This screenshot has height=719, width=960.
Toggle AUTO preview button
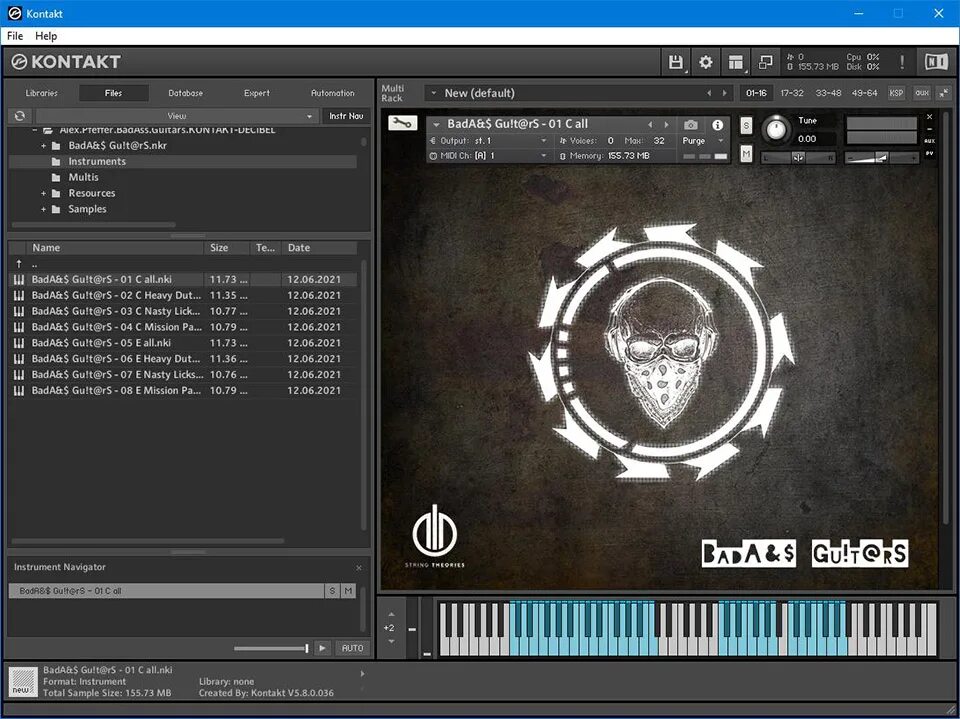coord(352,648)
